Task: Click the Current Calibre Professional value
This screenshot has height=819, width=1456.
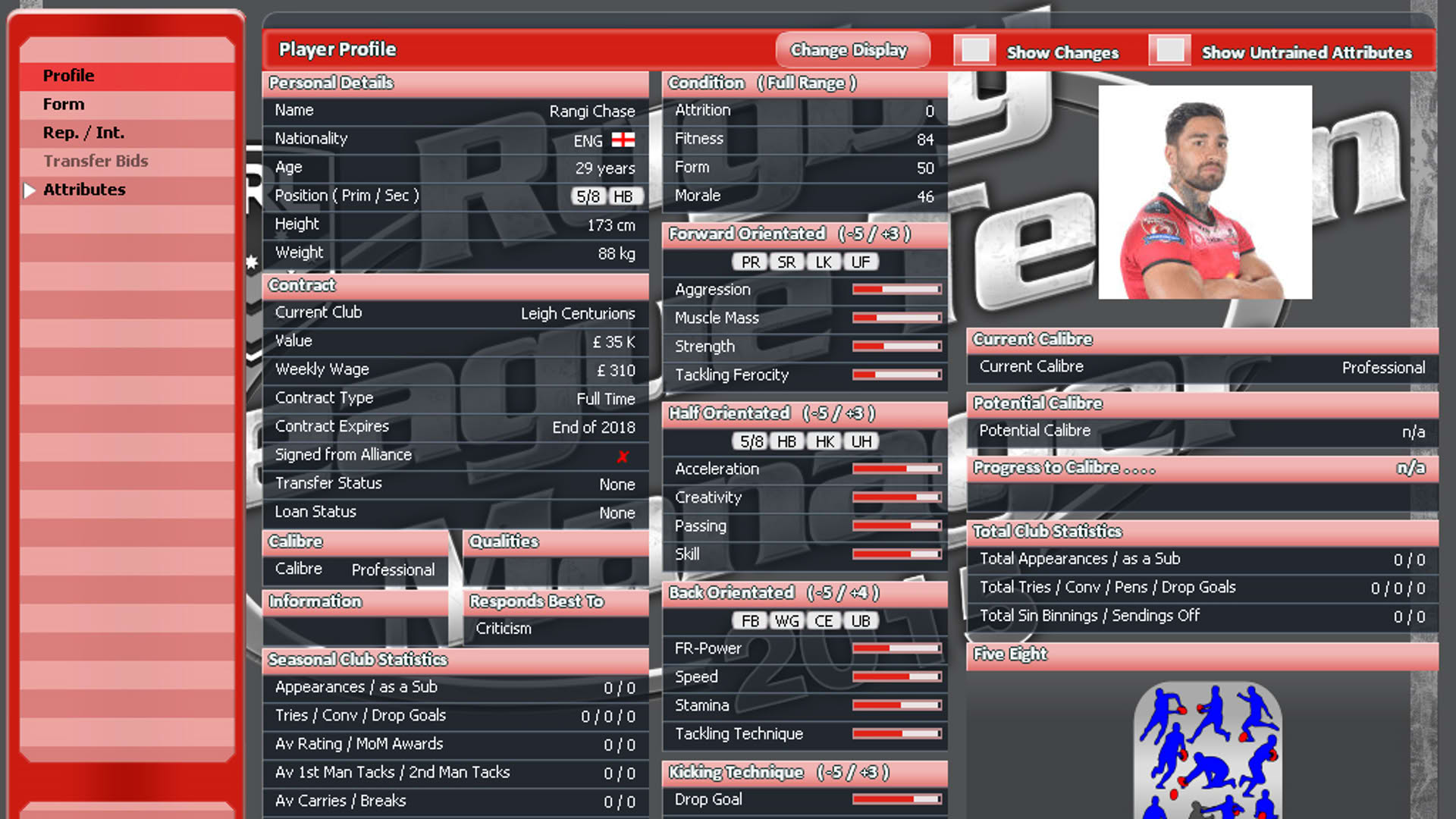Action: (x=1383, y=368)
